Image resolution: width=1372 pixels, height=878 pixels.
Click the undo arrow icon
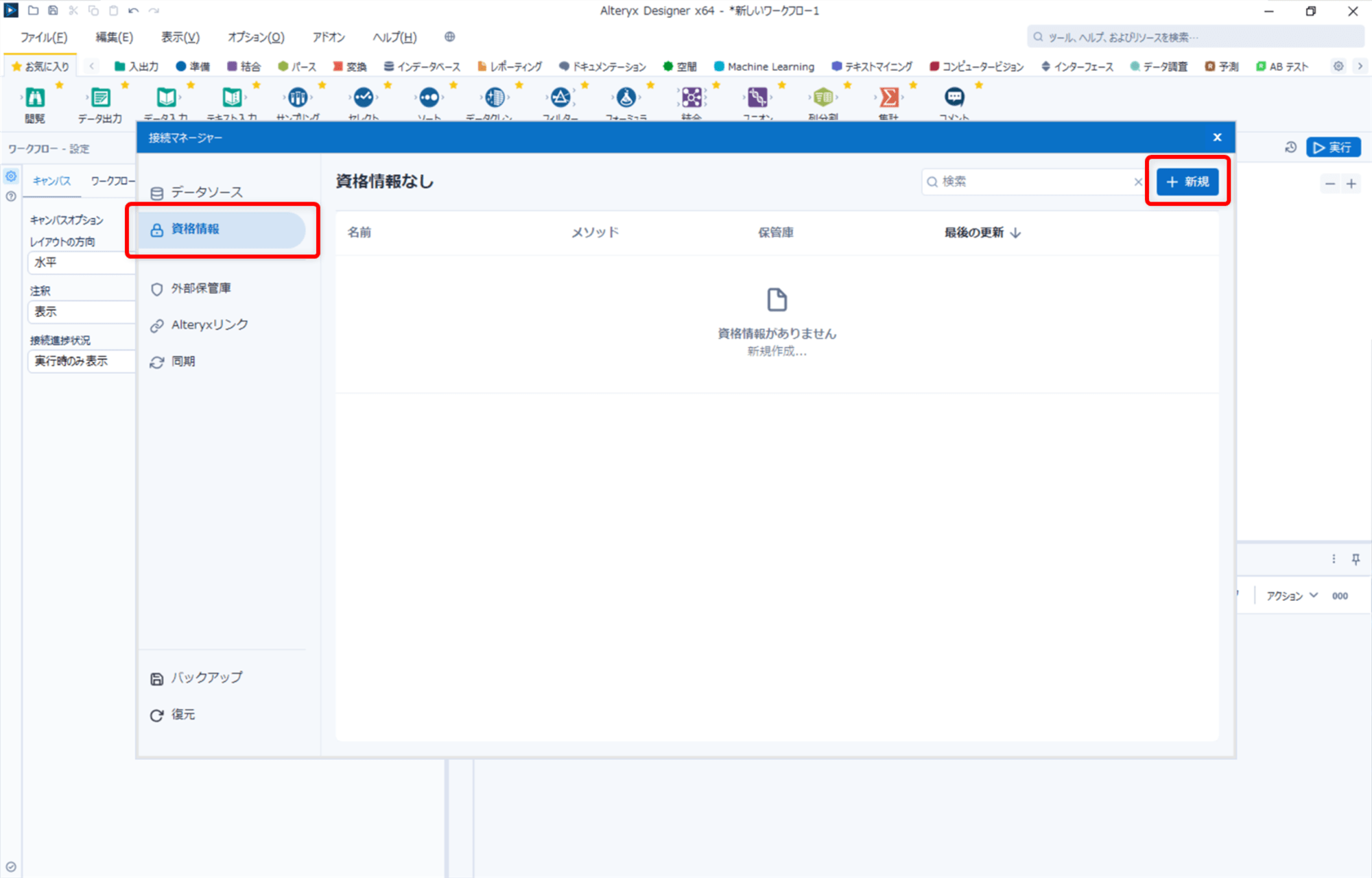pyautogui.click(x=133, y=11)
